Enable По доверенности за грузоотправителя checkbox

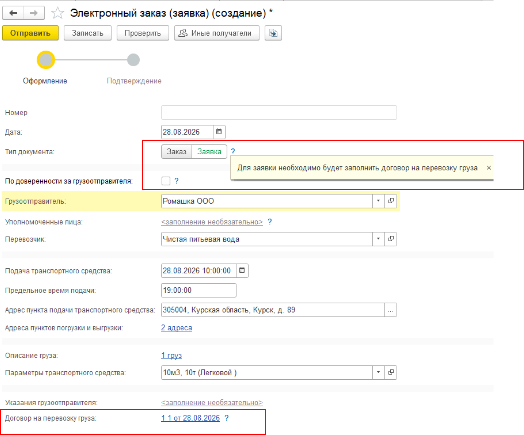coord(166,181)
